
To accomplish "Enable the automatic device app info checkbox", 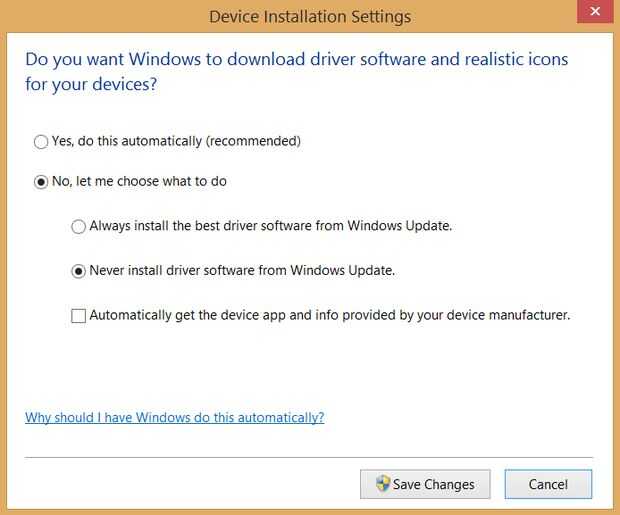I will (78, 316).
